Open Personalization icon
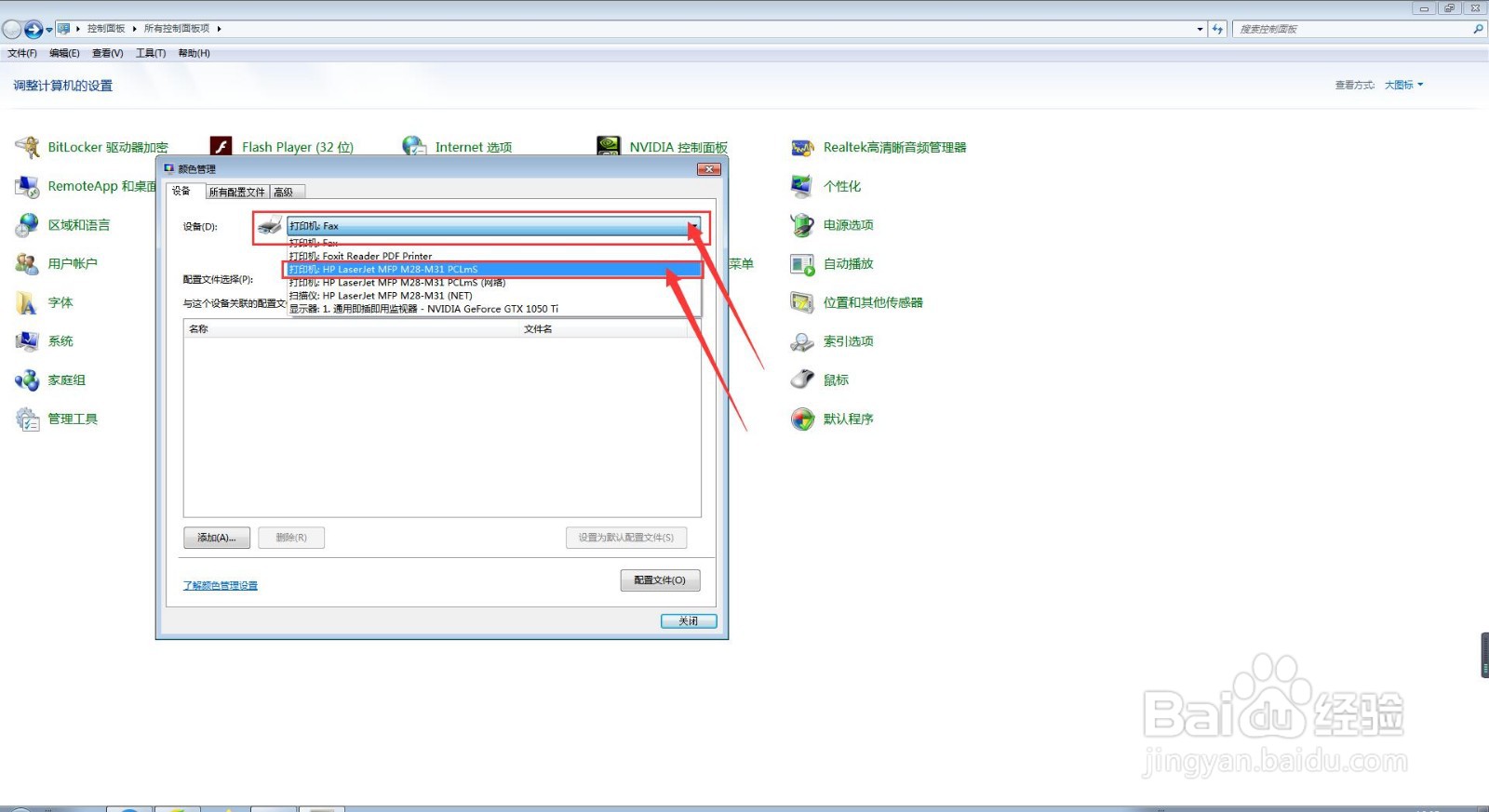The image size is (1489, 812). [x=802, y=186]
